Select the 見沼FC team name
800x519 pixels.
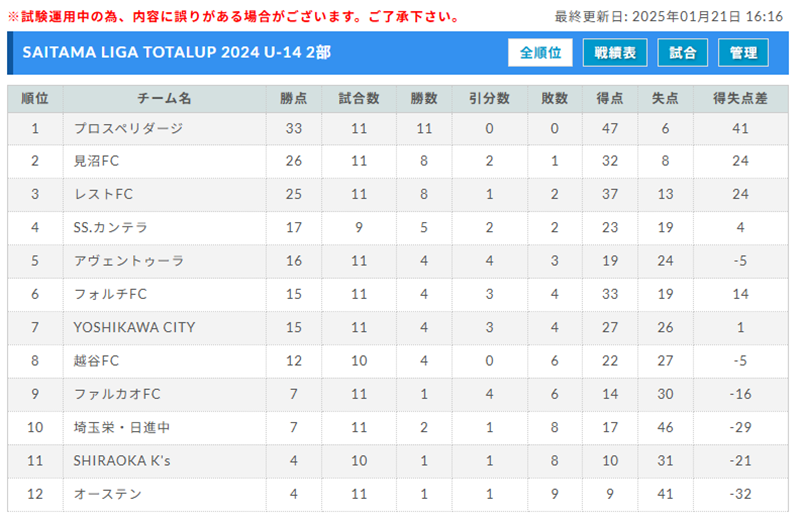[96, 161]
